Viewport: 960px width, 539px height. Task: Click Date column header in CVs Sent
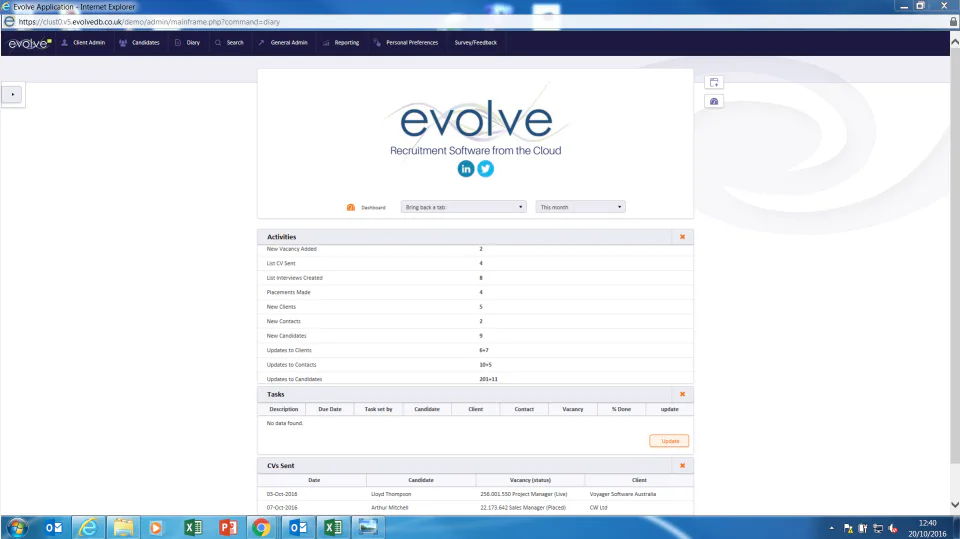(x=314, y=480)
